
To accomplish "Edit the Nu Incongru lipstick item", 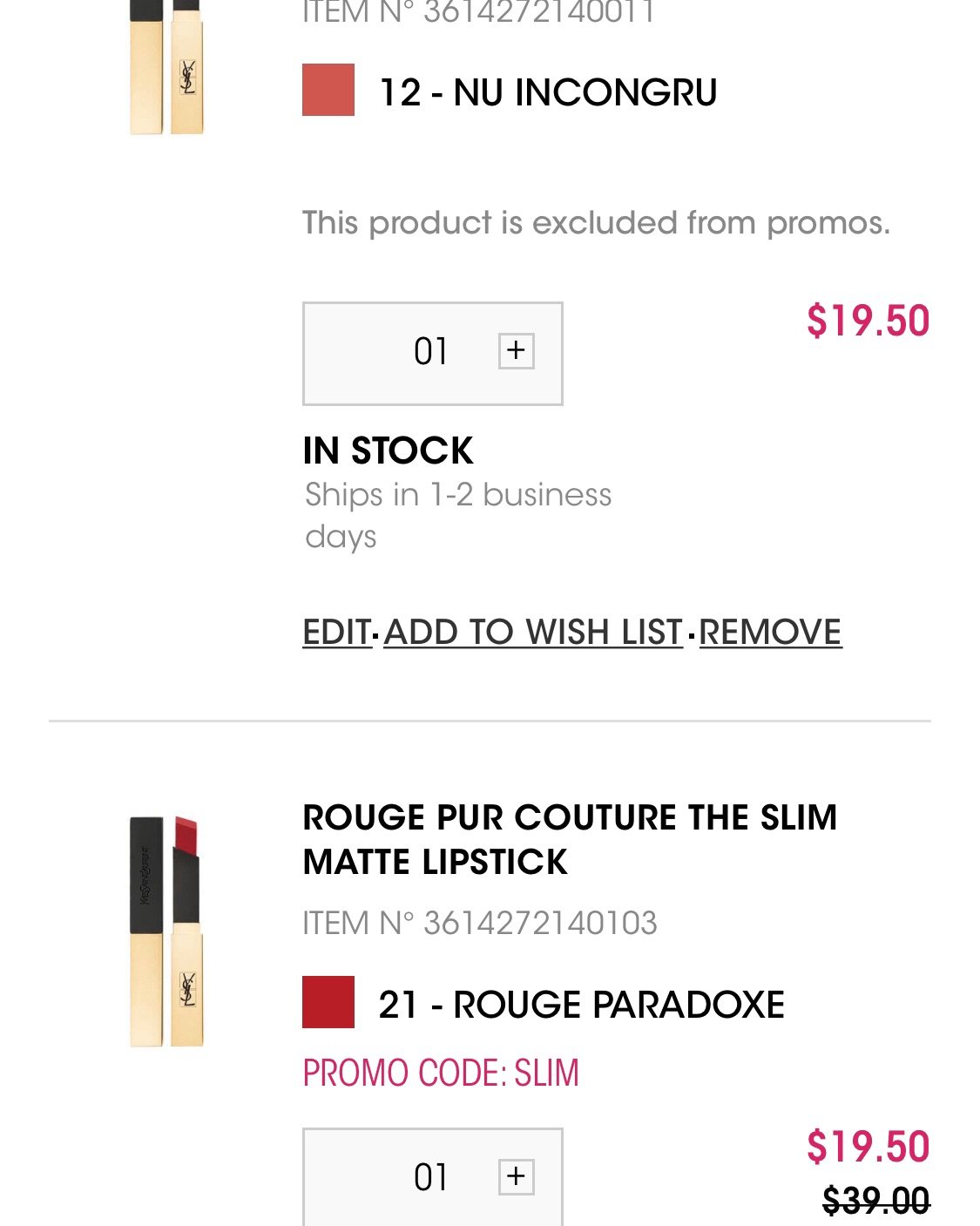I will coord(337,632).
